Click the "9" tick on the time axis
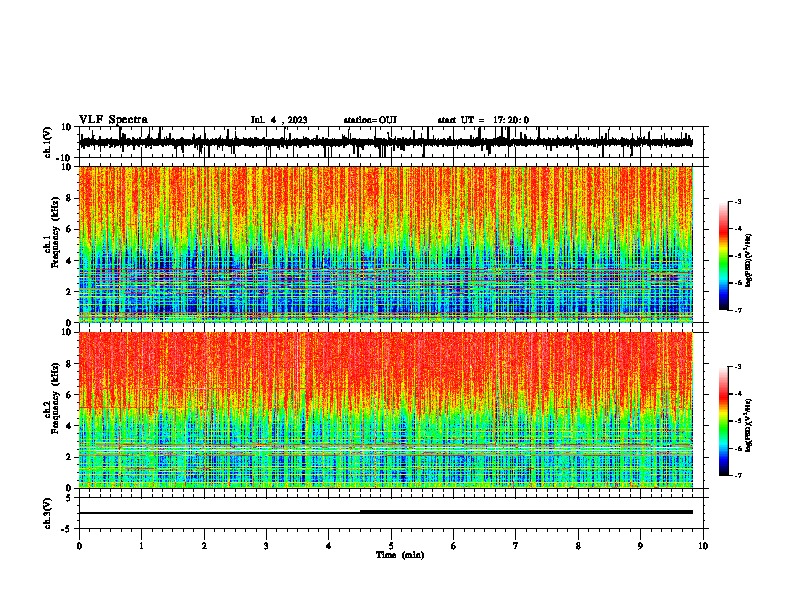Screen dimensions: 792x612 pyautogui.click(x=640, y=546)
